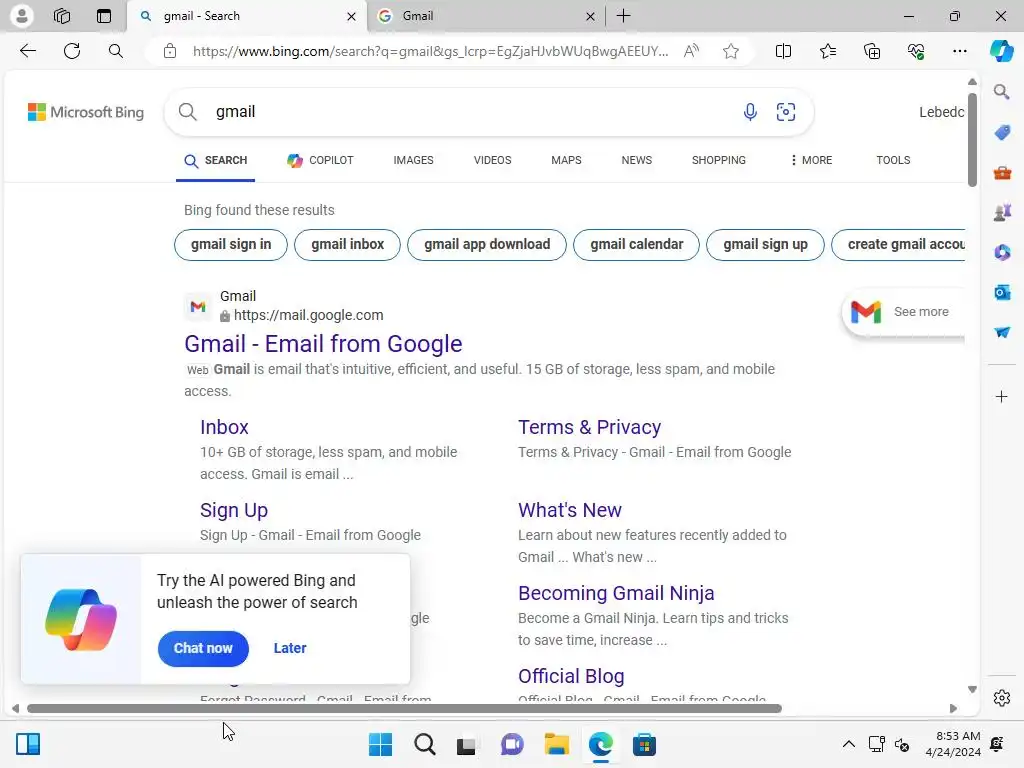Open 'Gmail - Email from Google' result
The width and height of the screenshot is (1024, 768).
click(323, 344)
